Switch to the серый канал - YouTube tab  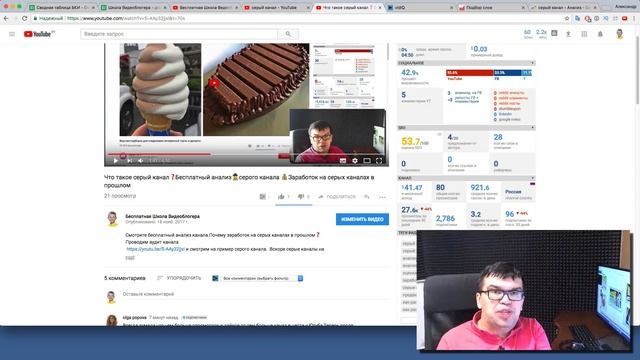(x=276, y=7)
